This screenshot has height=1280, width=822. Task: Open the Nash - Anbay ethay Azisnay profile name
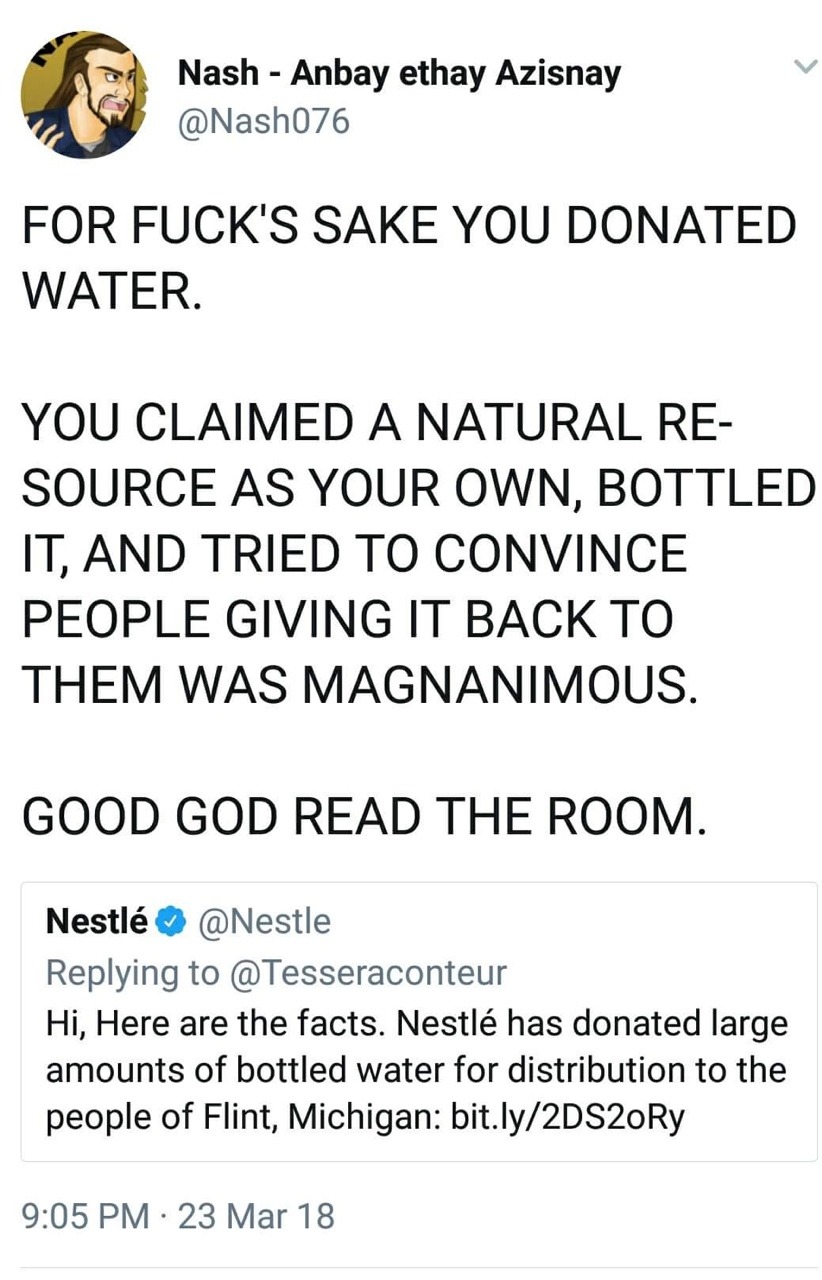click(398, 73)
